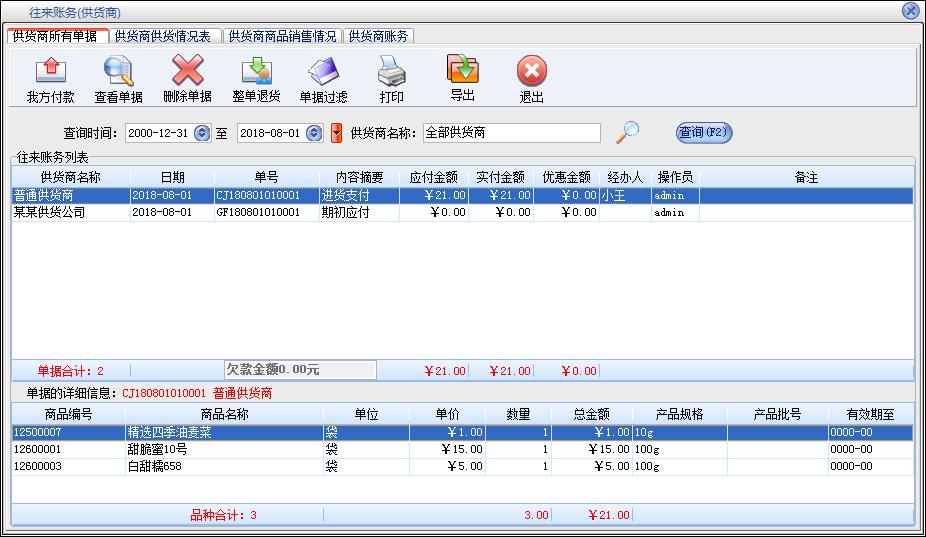Image resolution: width=926 pixels, height=537 pixels.
Task: Click the 整单退货 return icon
Action: pyautogui.click(x=256, y=72)
